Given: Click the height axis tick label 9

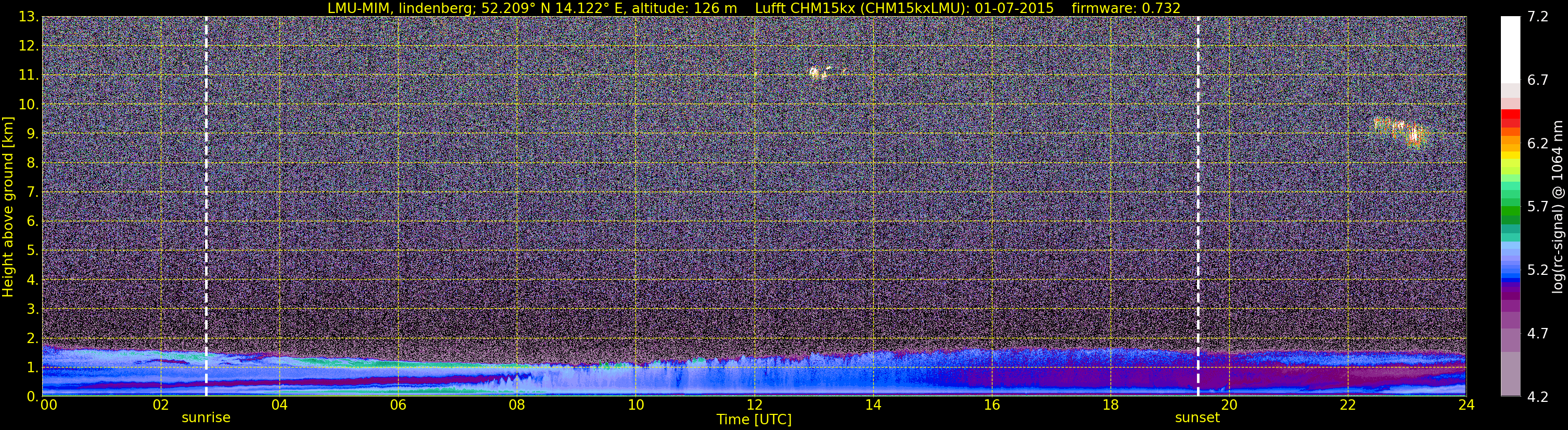Looking at the screenshot, I should 32,133.
